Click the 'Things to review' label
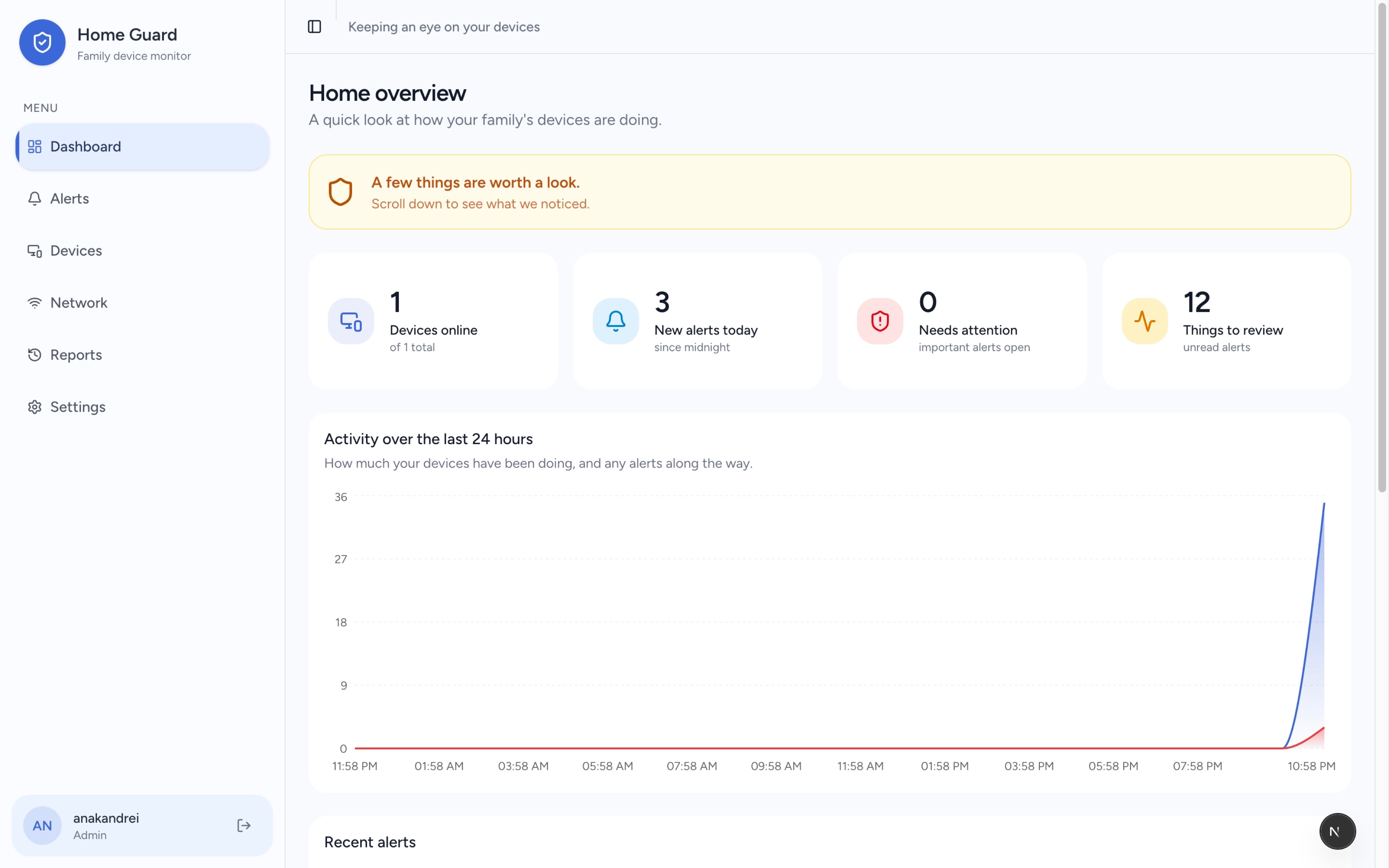This screenshot has width=1389, height=868. [1233, 330]
